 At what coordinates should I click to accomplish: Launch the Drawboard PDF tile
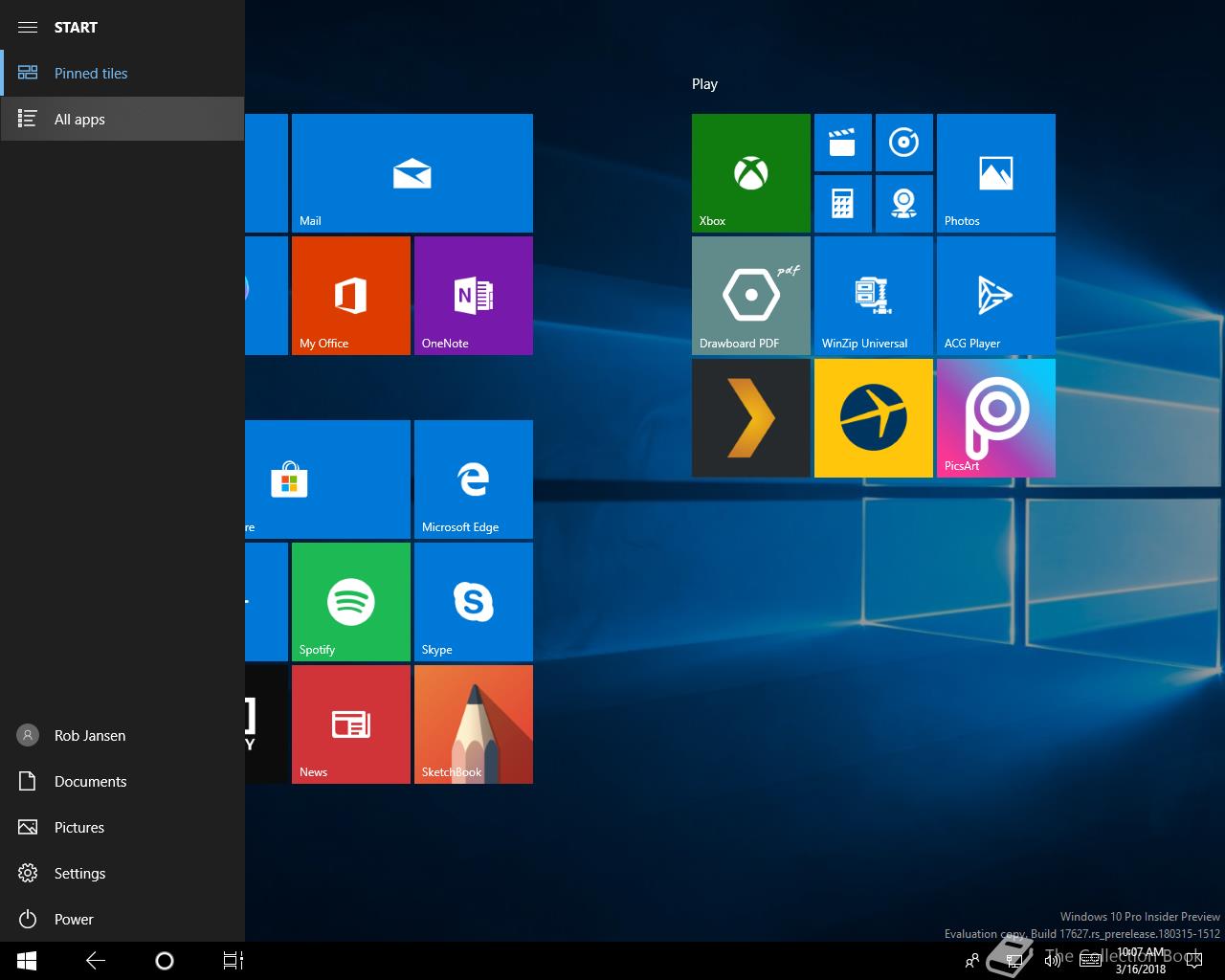750,296
